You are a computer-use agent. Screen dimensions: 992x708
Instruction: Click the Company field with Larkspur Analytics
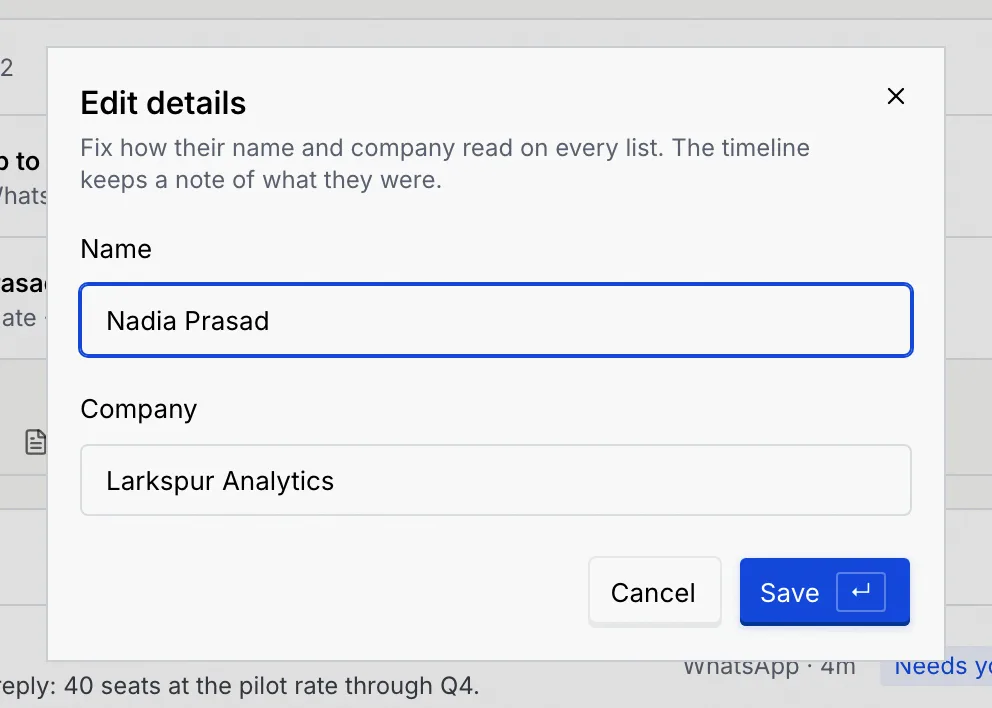pyautogui.click(x=495, y=480)
